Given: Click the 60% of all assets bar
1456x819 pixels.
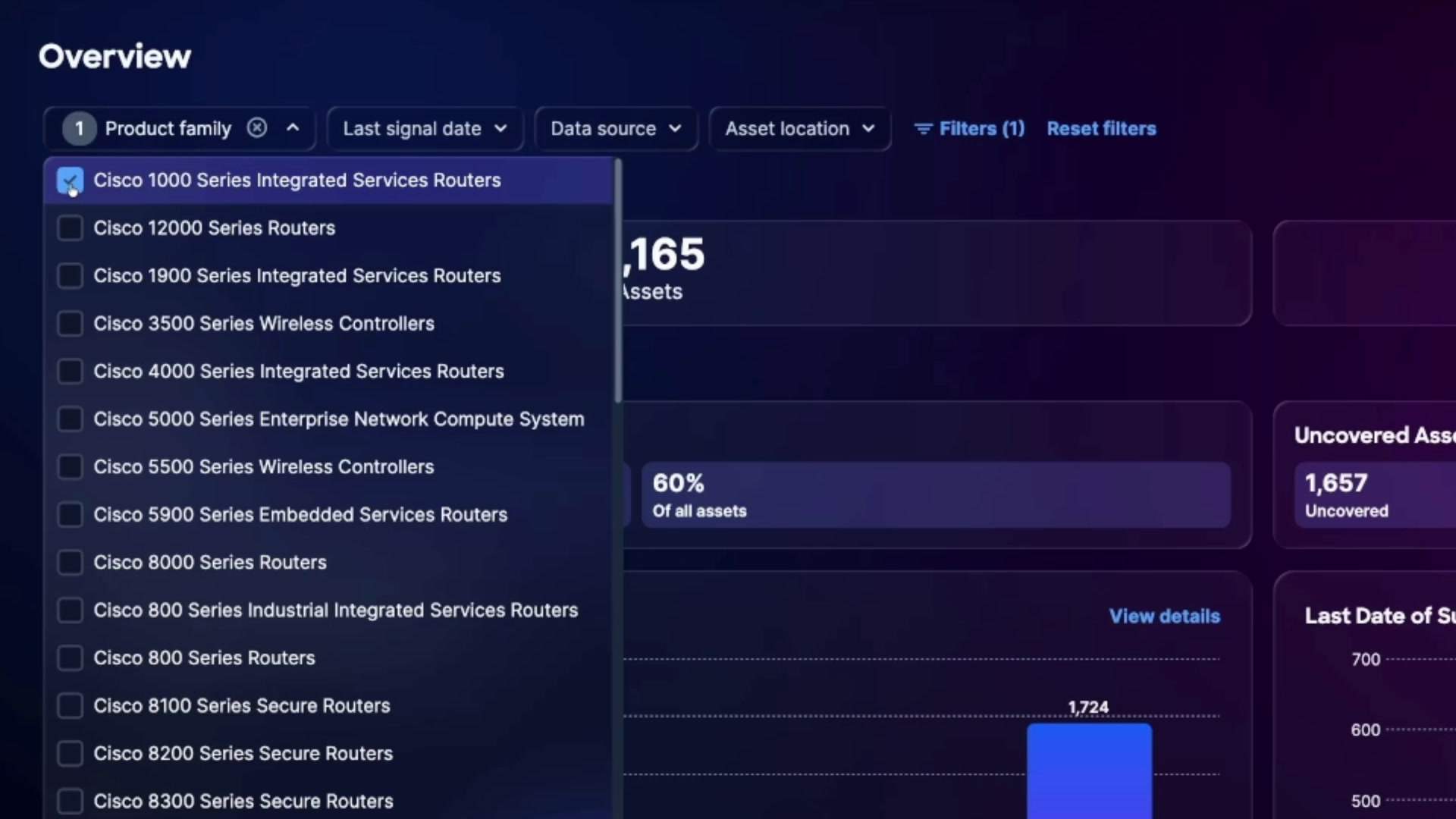Looking at the screenshot, I should (x=936, y=495).
